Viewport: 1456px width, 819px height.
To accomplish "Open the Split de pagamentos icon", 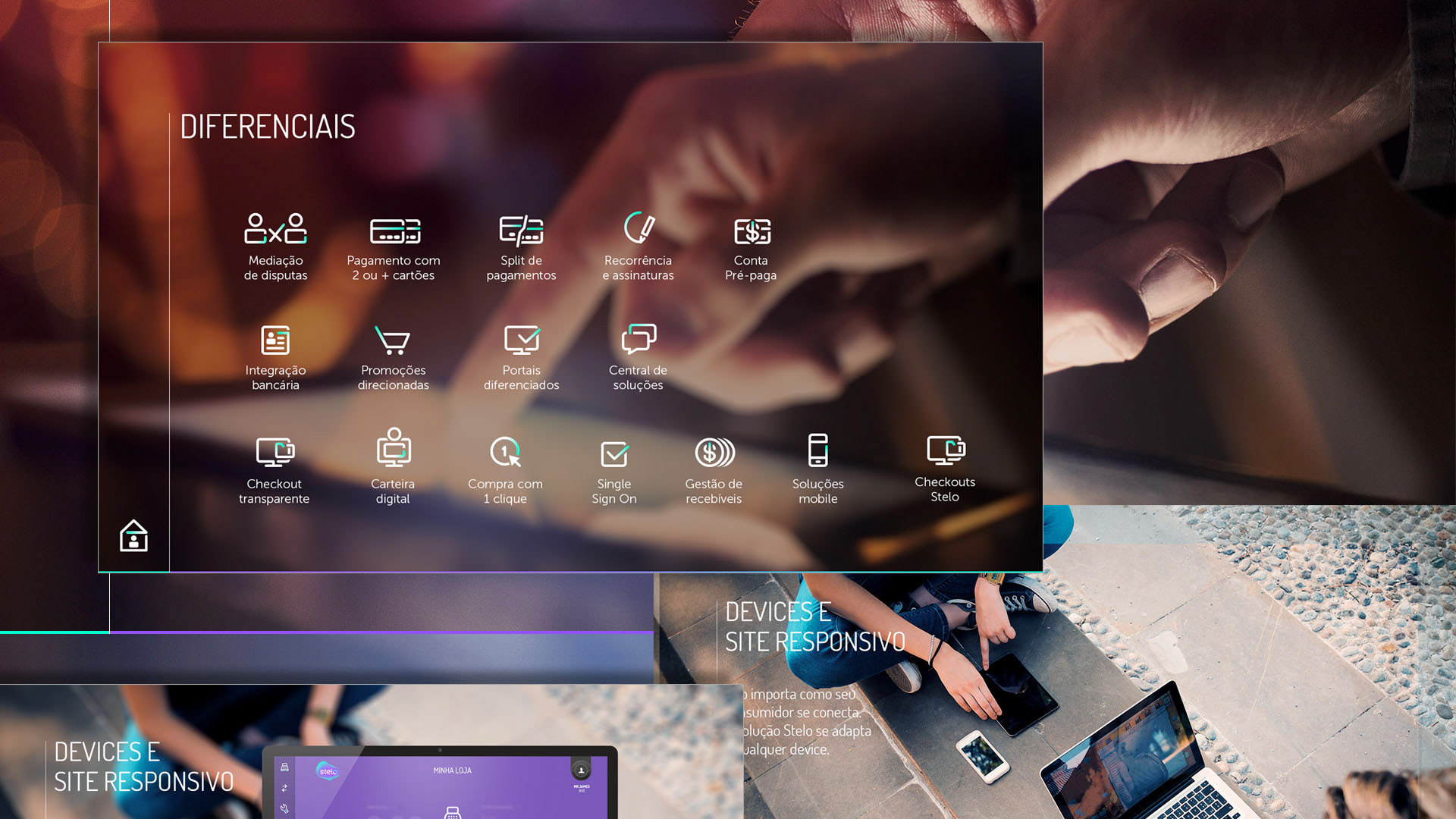I will point(521,231).
